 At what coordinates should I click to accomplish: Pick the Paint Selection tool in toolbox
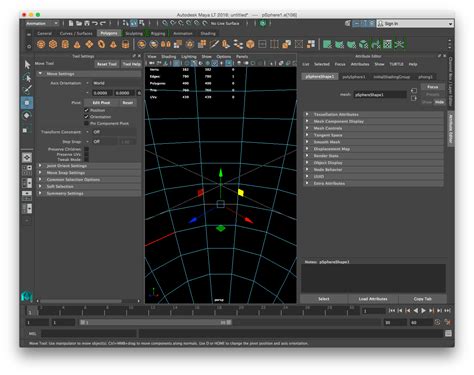(27, 90)
